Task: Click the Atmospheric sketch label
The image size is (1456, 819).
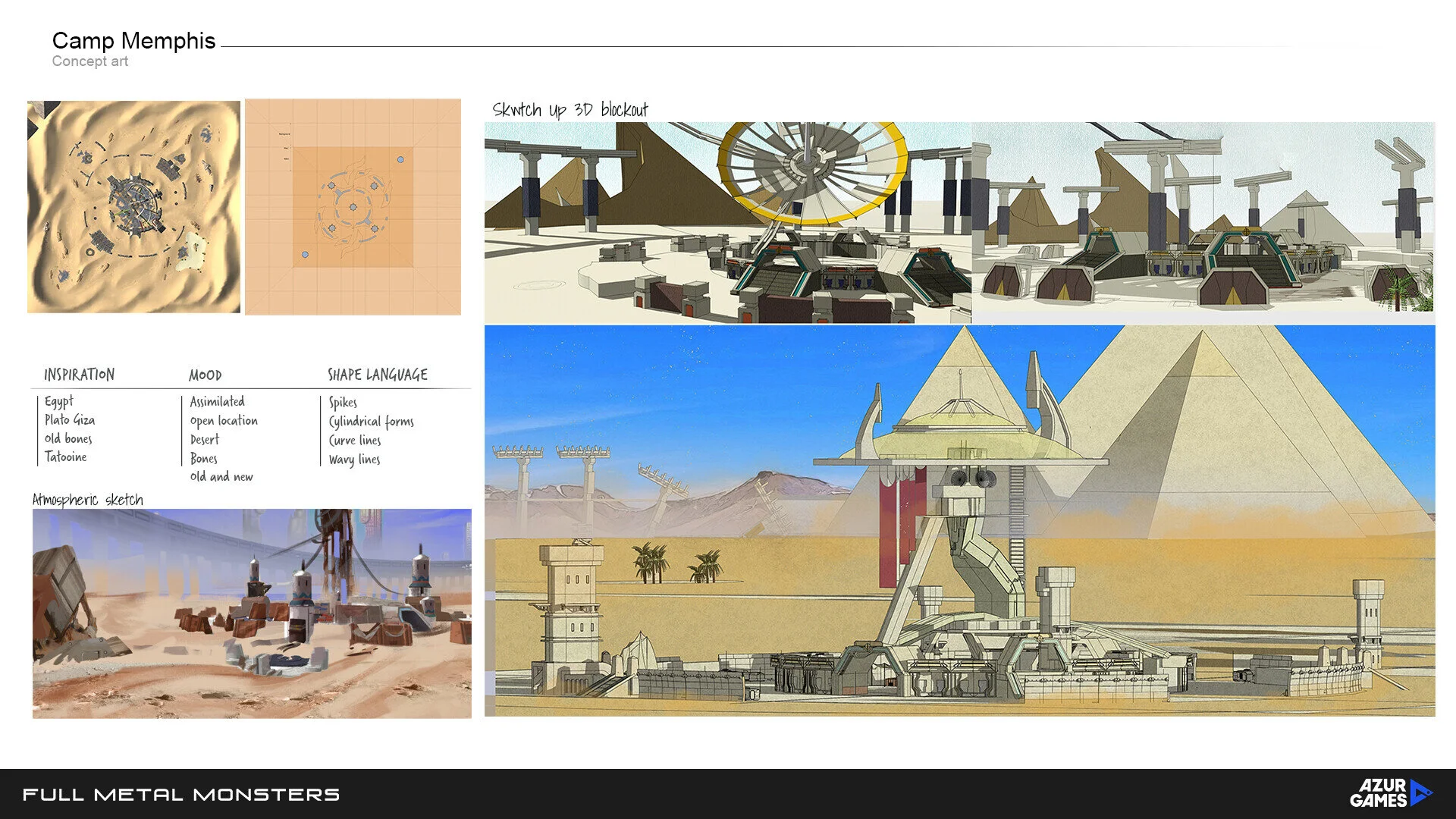Action: (87, 500)
